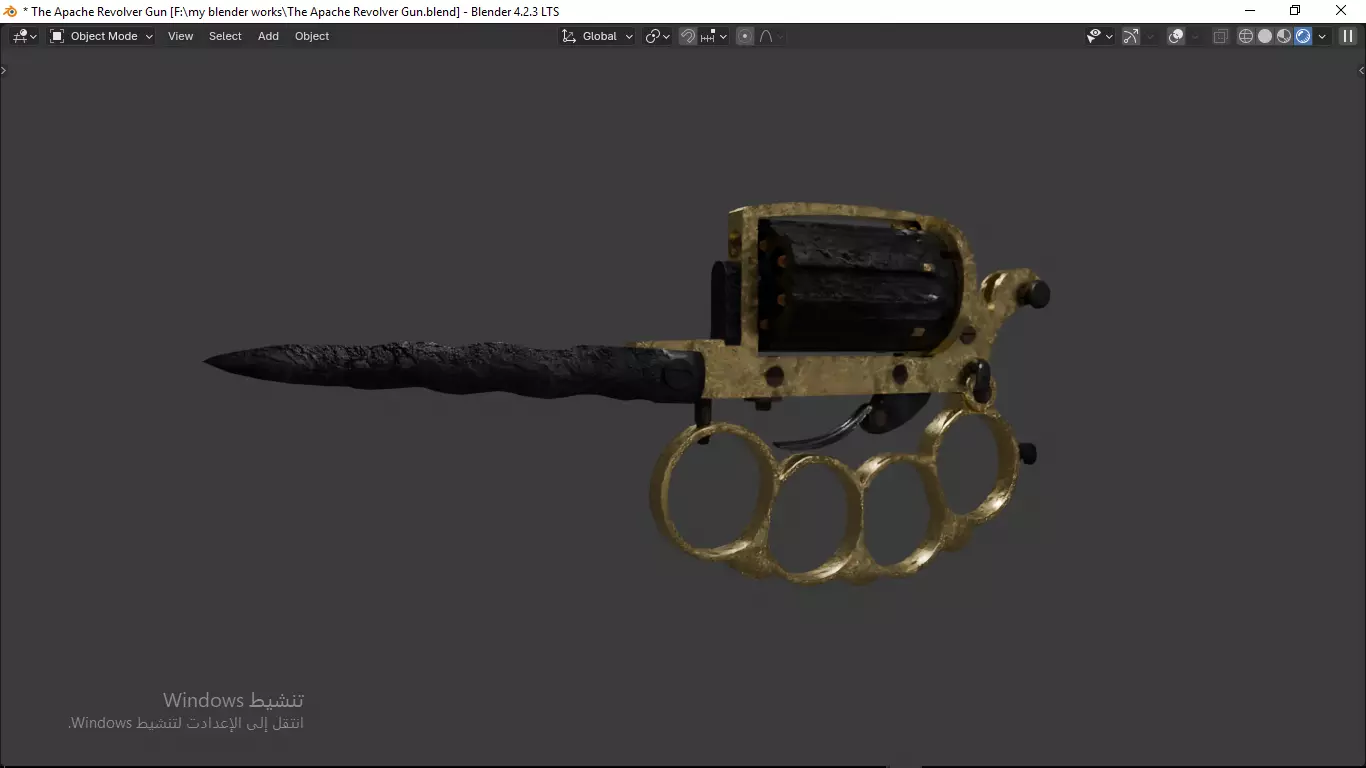Switch to wireframe viewport shading
Screen dimensions: 1366x768
click(x=1246, y=36)
